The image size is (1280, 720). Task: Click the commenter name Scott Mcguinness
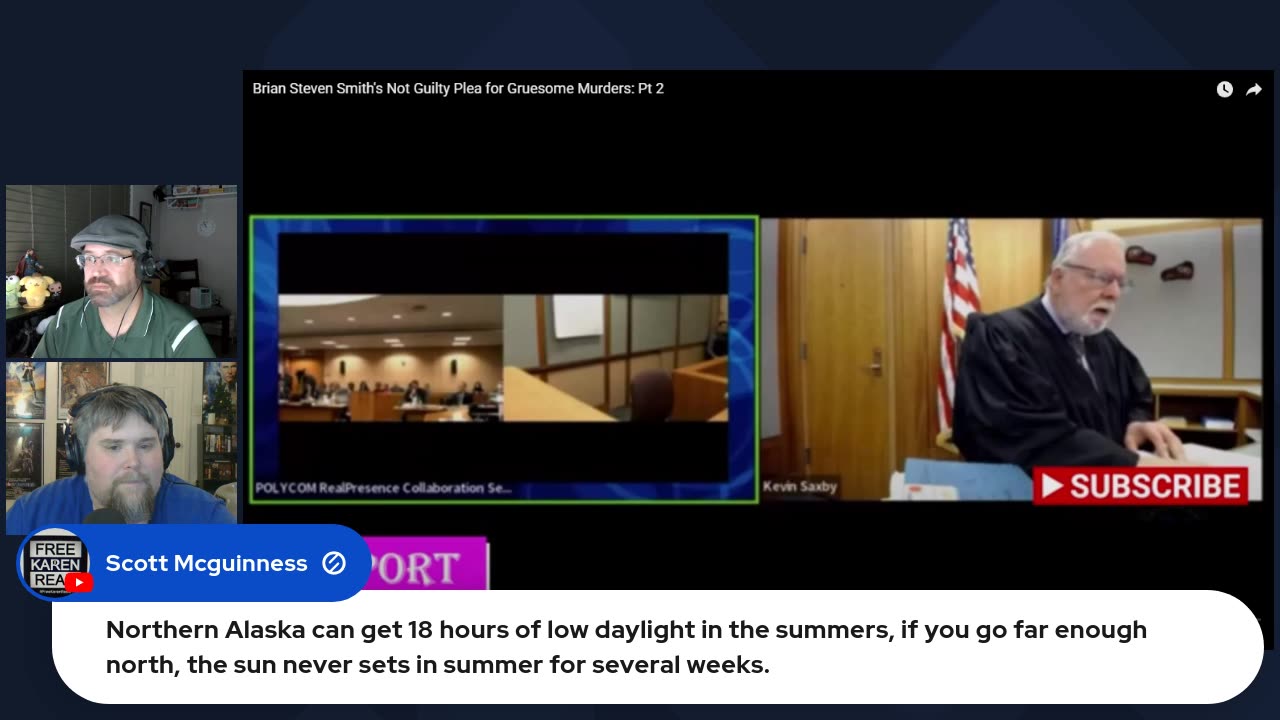(206, 563)
